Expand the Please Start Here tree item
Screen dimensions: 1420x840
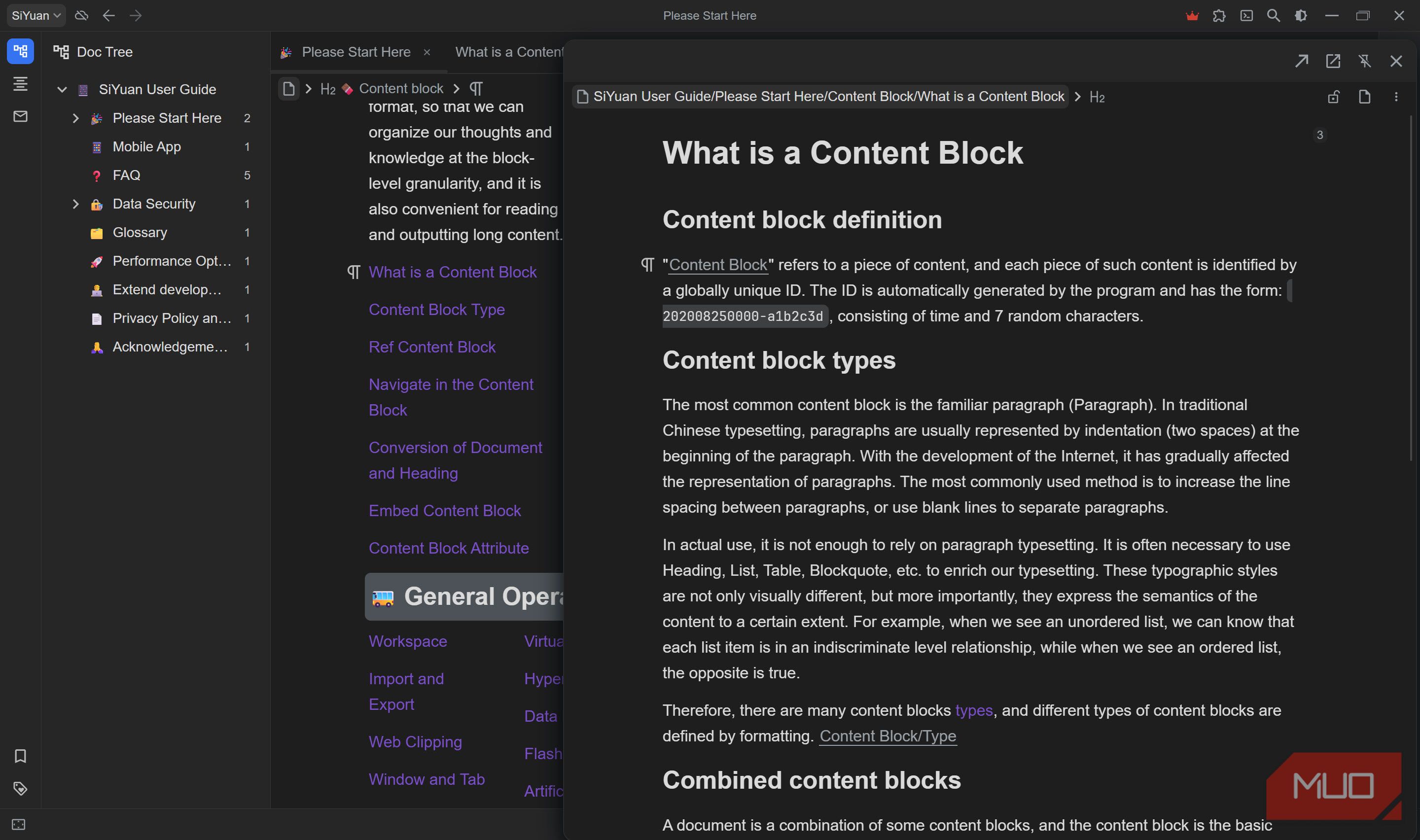[x=75, y=118]
